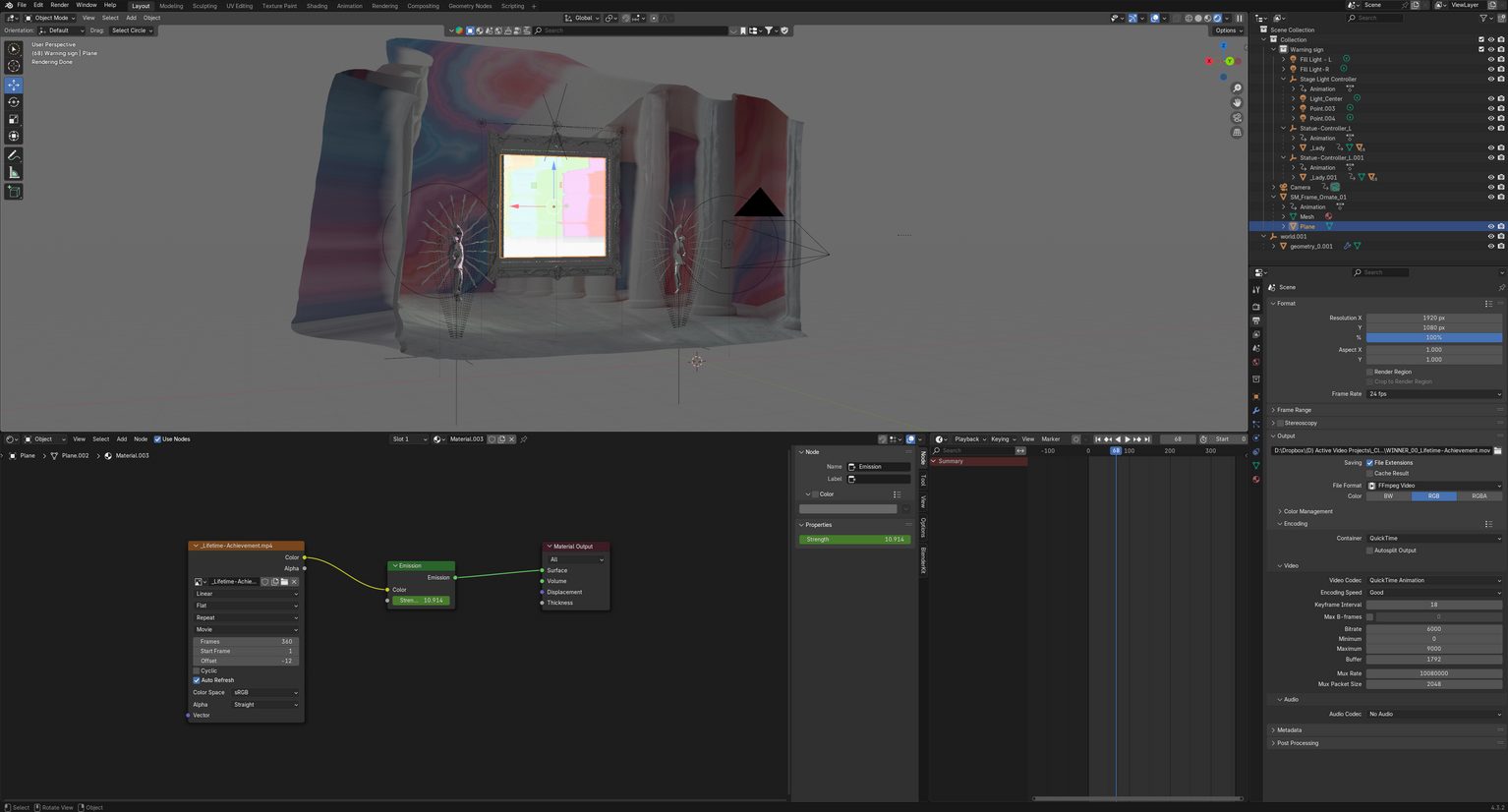
Task: Choose the 3D Cursor tool
Action: click(x=14, y=66)
